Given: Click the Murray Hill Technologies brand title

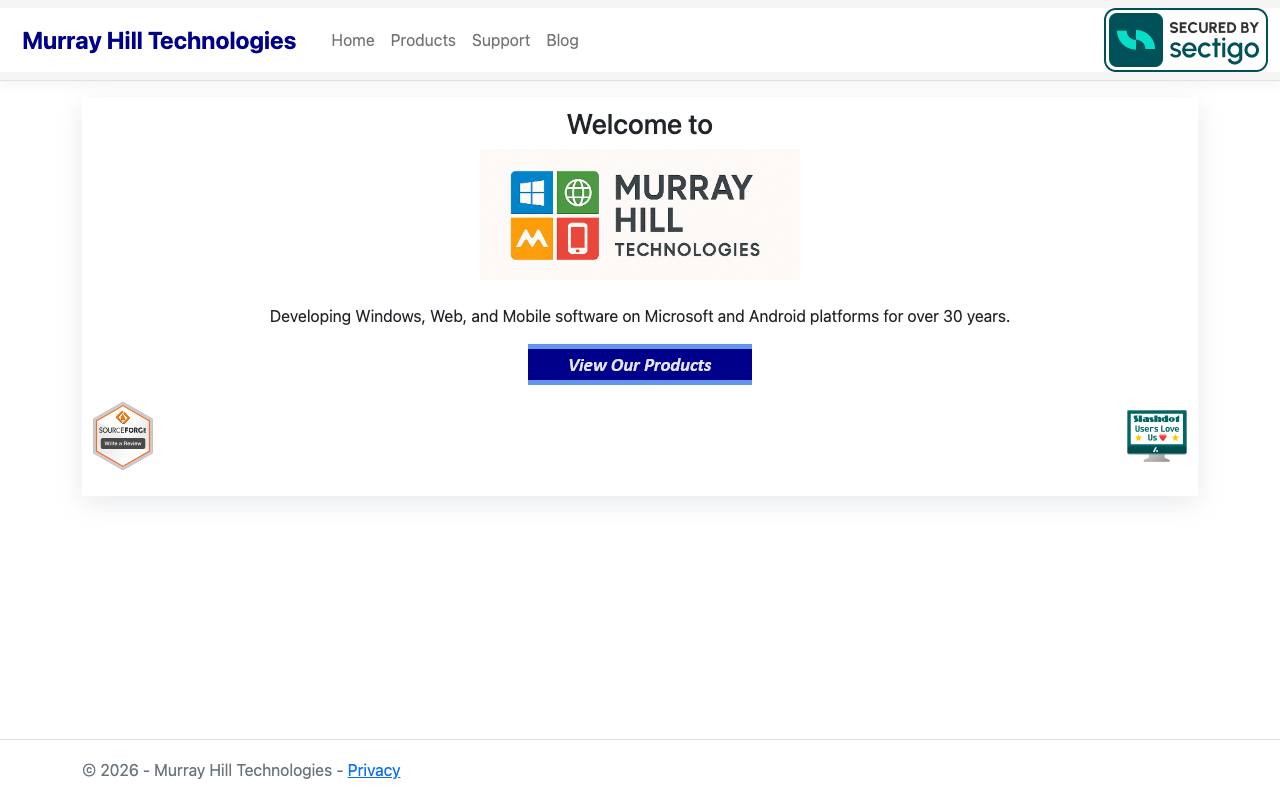Looking at the screenshot, I should tap(159, 40).
